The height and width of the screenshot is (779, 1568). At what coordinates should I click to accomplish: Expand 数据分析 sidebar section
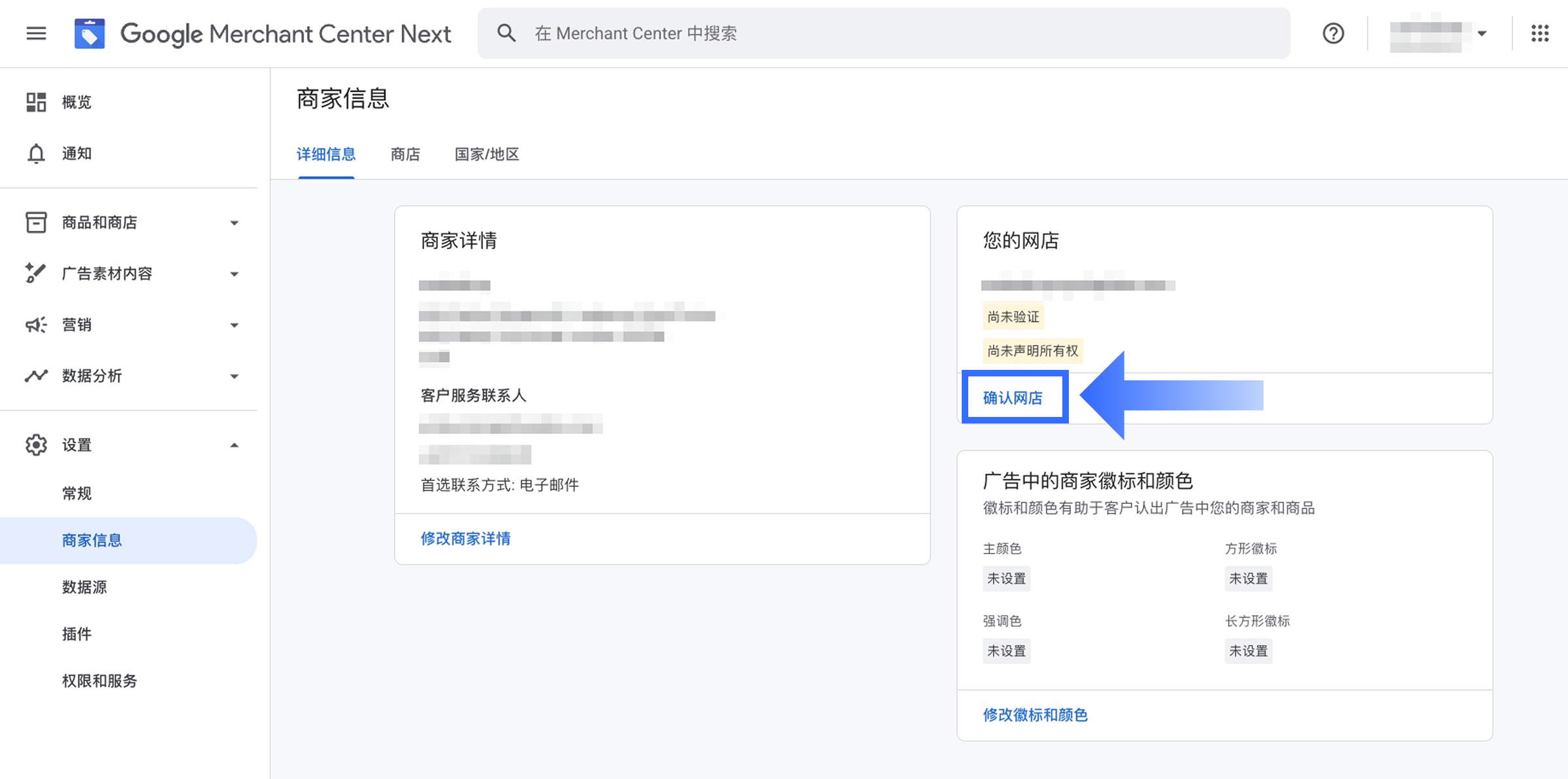click(x=234, y=376)
